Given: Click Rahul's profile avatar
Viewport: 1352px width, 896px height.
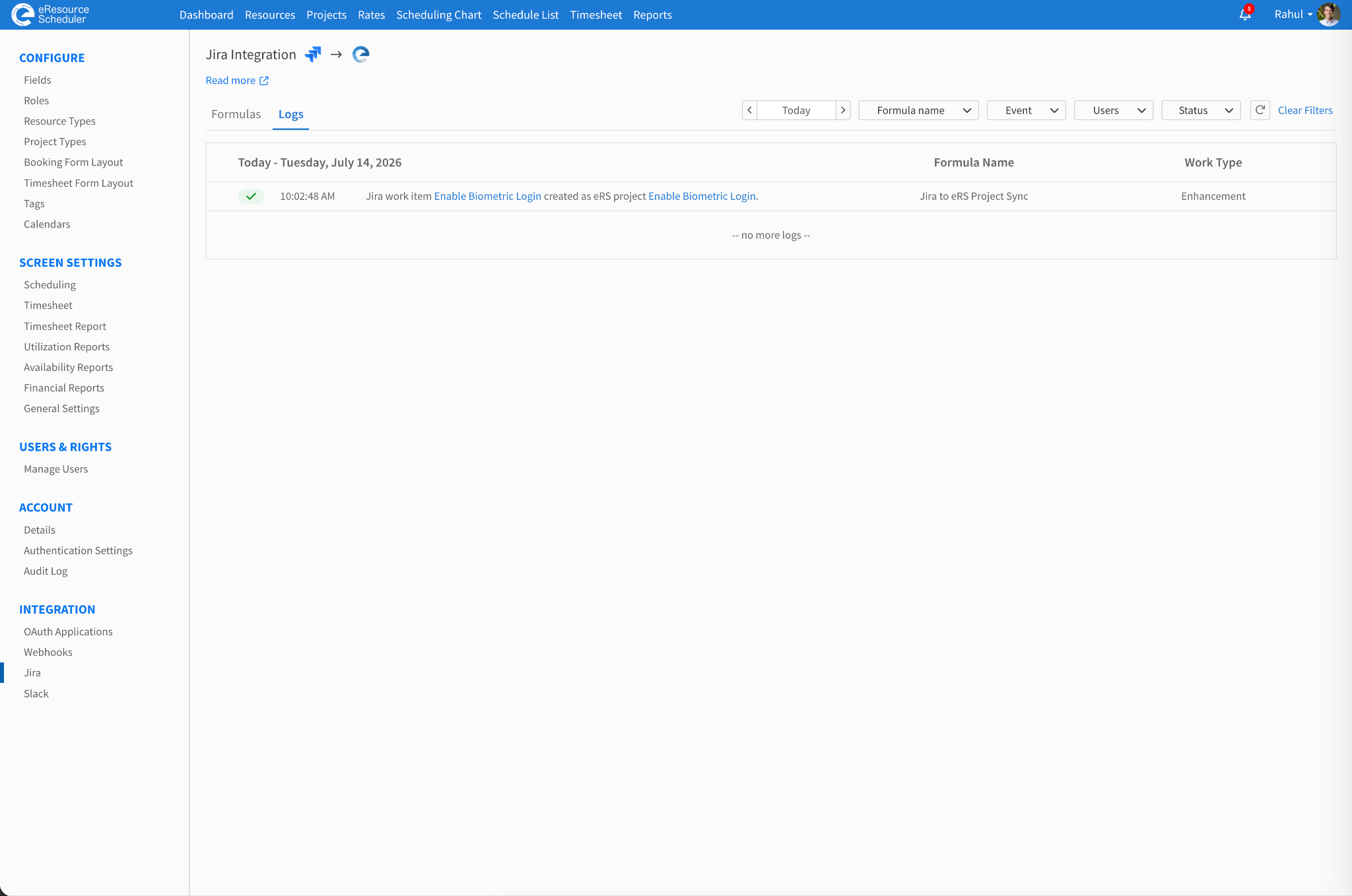Looking at the screenshot, I should (x=1328, y=14).
